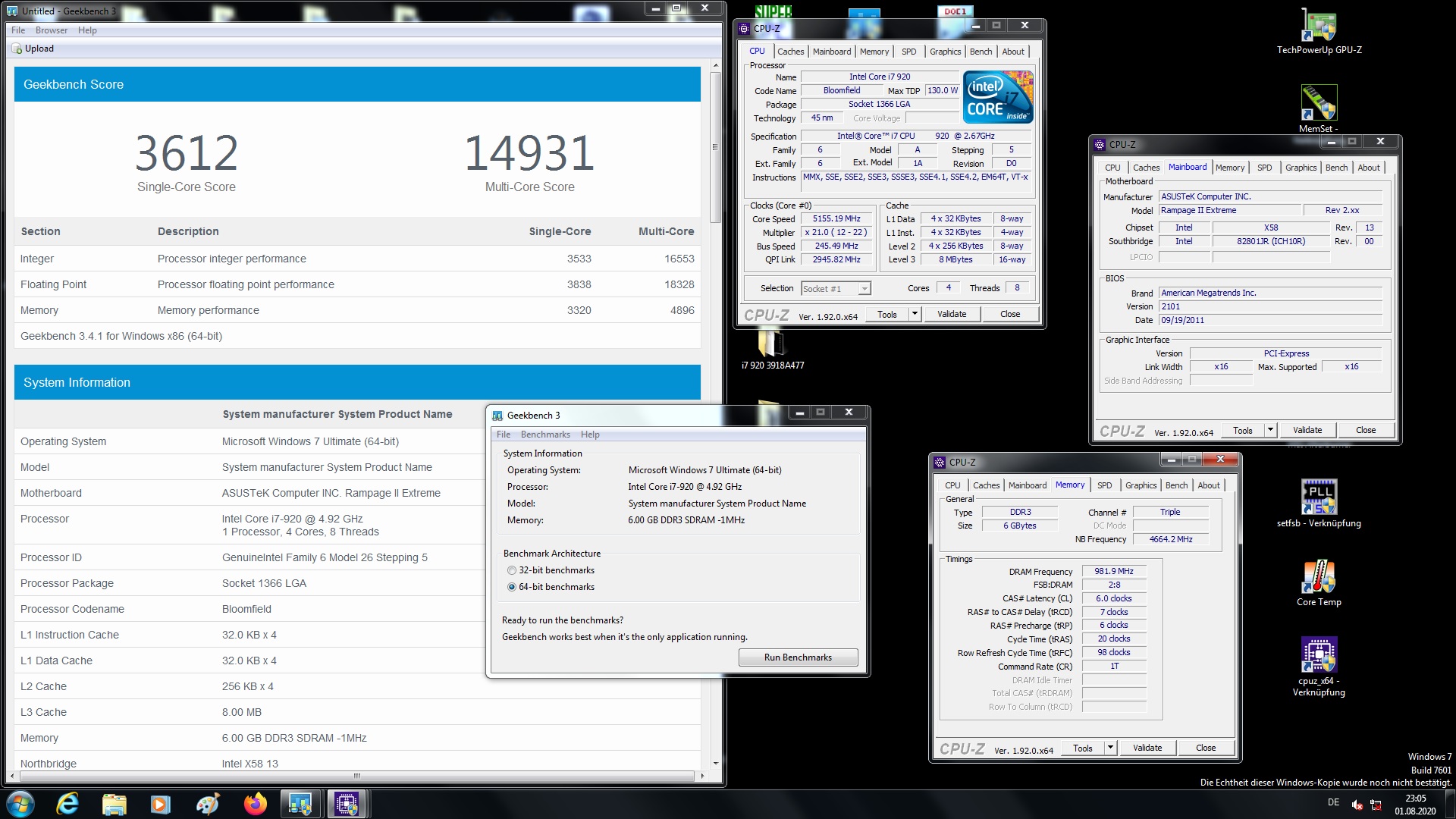
Task: Click Run Benchmarks button
Action: [798, 657]
